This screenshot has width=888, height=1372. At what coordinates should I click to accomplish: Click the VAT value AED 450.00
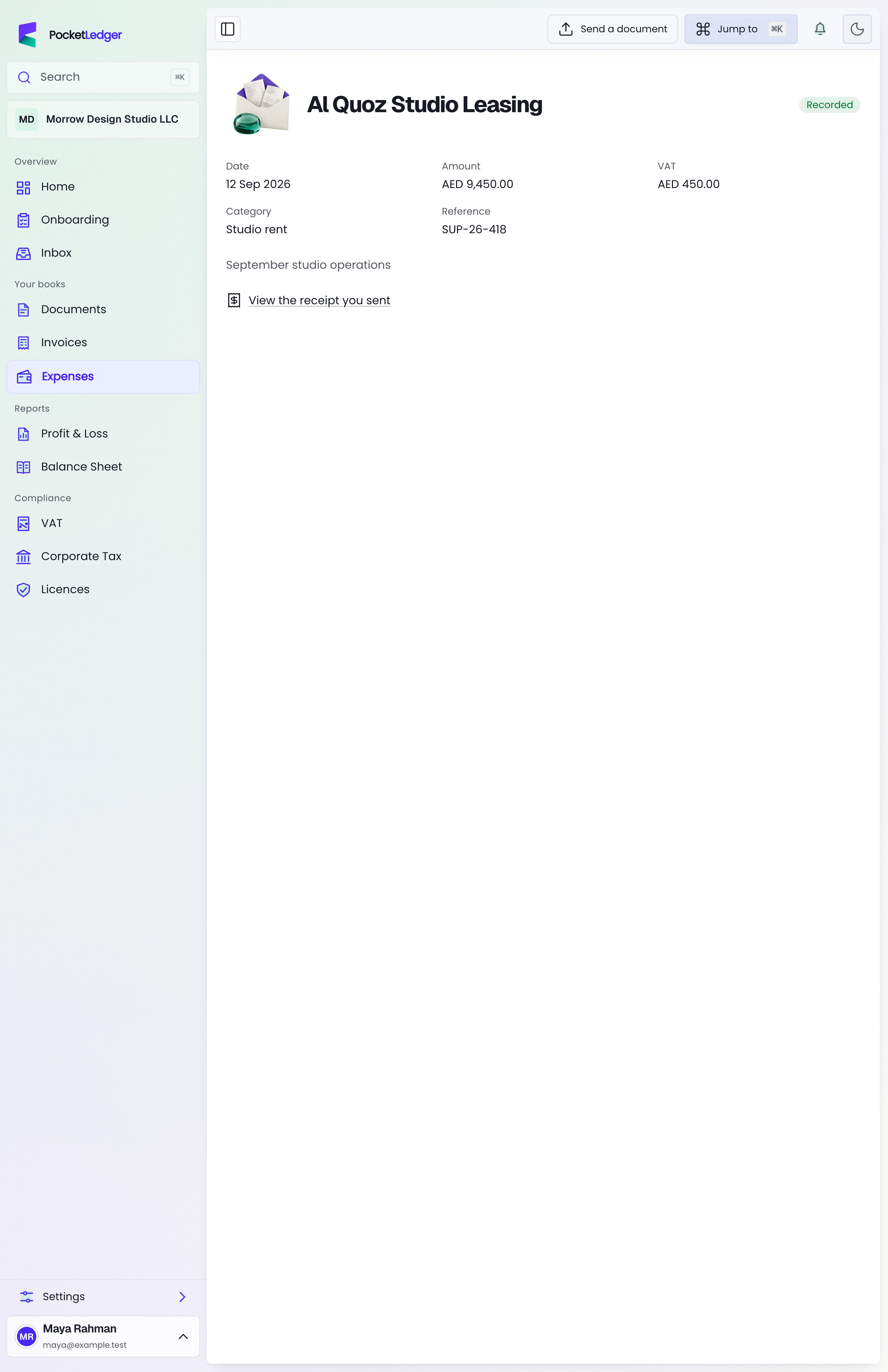[689, 185]
